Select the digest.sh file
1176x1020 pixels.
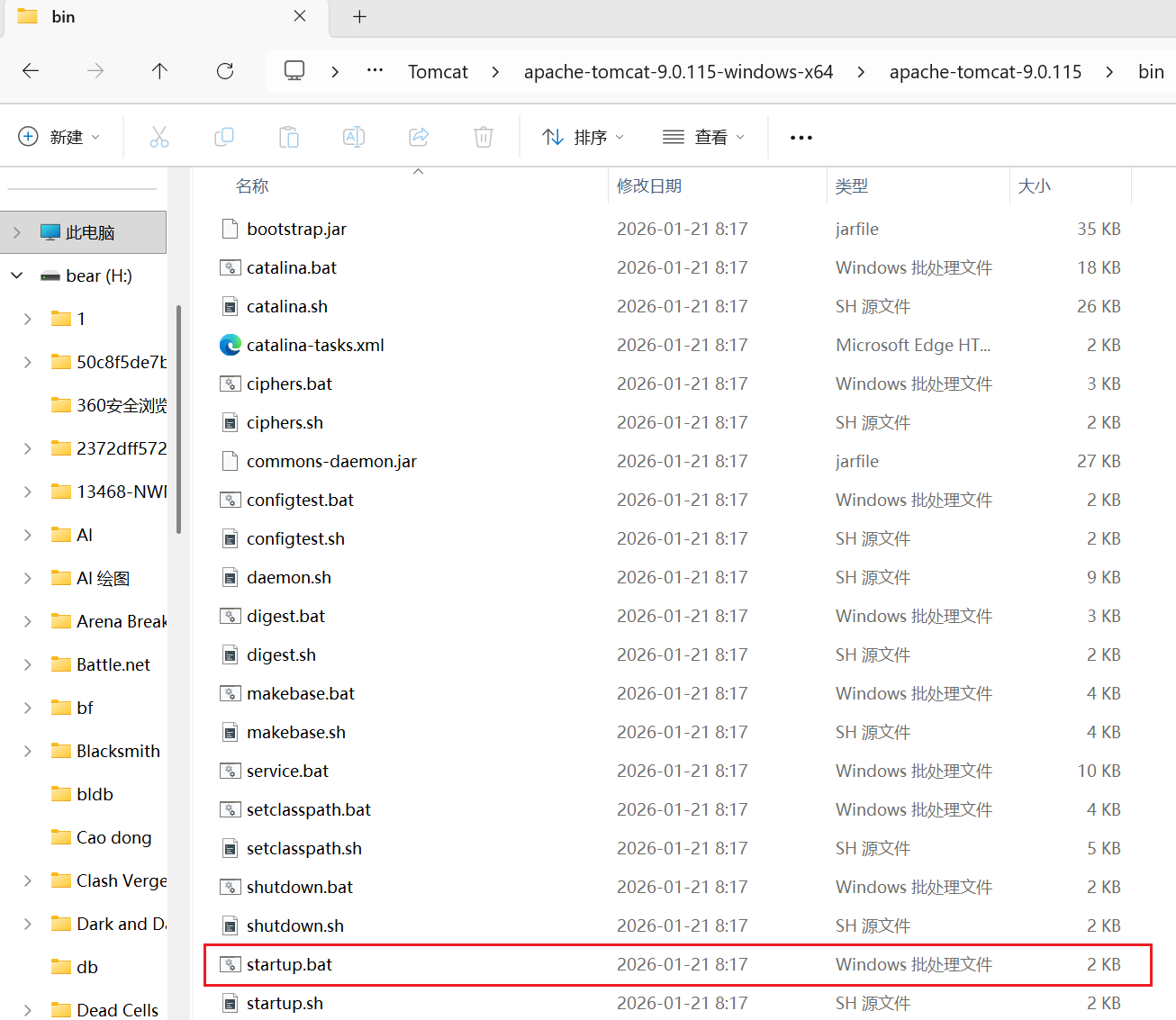coord(282,654)
